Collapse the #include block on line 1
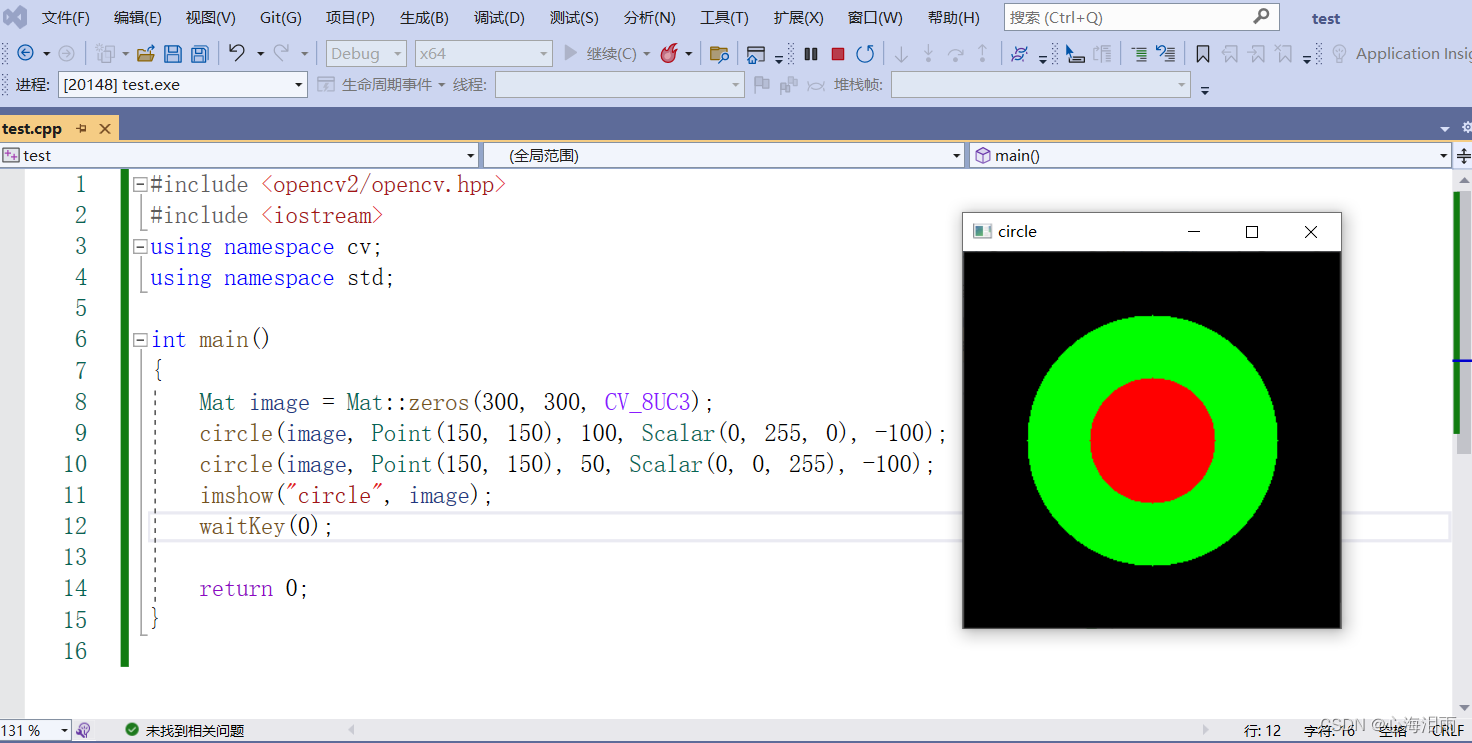The width and height of the screenshot is (1472, 743). [141, 184]
